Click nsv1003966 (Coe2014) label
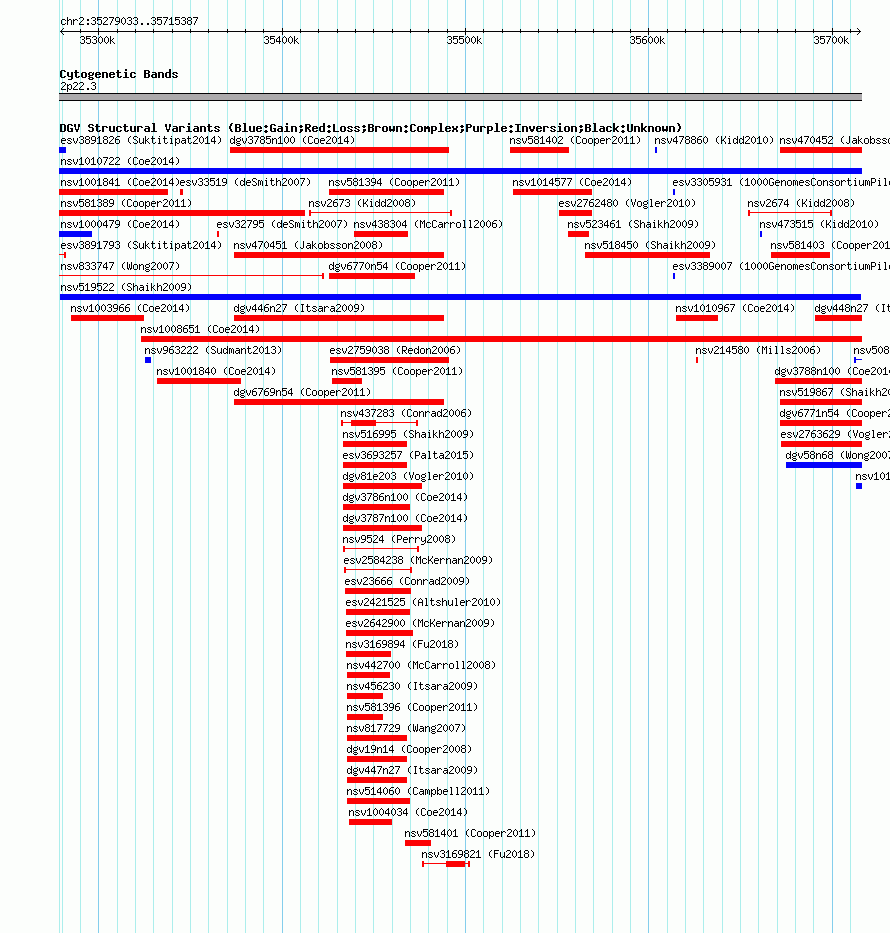Viewport: 890px width, 933px height. click(130, 308)
